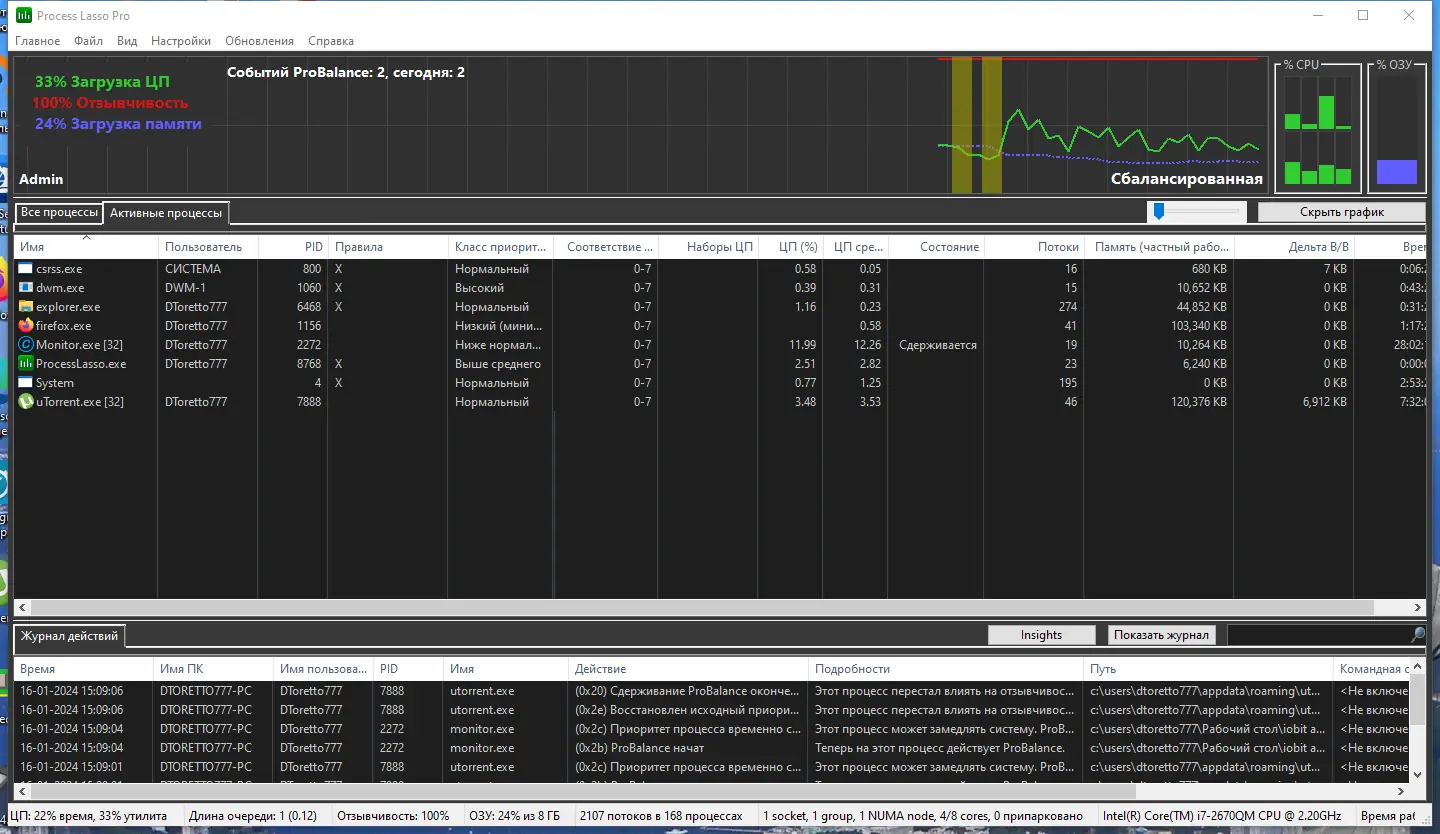
Task: Click the Сдерживается state of Monitor.exe
Action: point(938,345)
